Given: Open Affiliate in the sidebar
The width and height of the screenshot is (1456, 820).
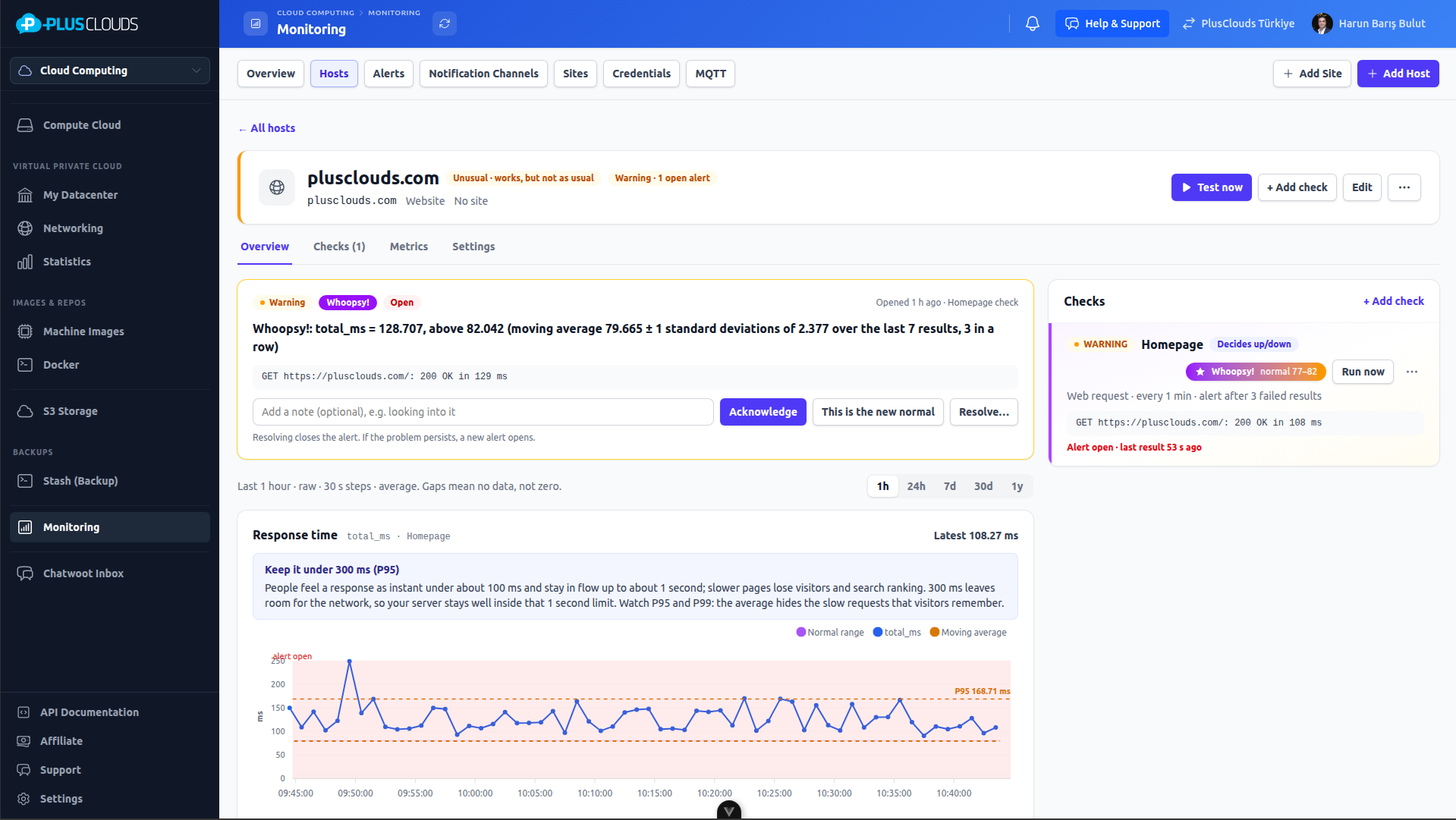Looking at the screenshot, I should pyautogui.click(x=110, y=741).
